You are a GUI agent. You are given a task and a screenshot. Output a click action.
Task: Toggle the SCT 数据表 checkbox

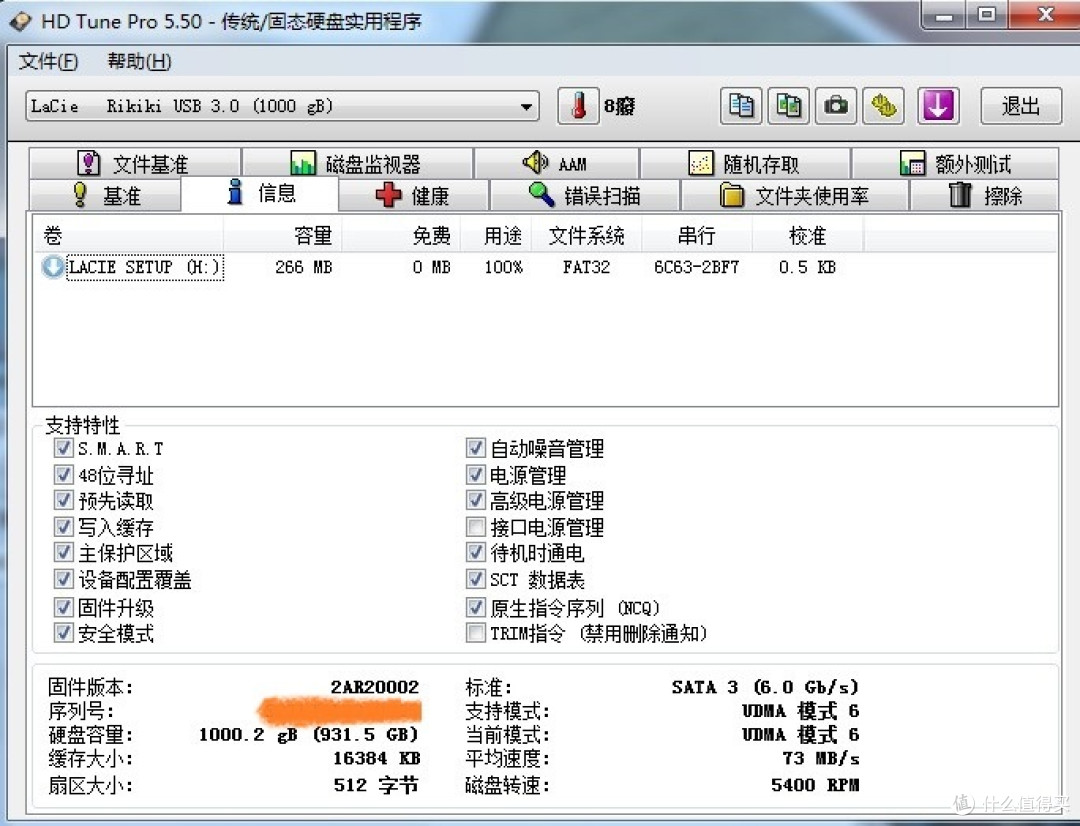475,579
